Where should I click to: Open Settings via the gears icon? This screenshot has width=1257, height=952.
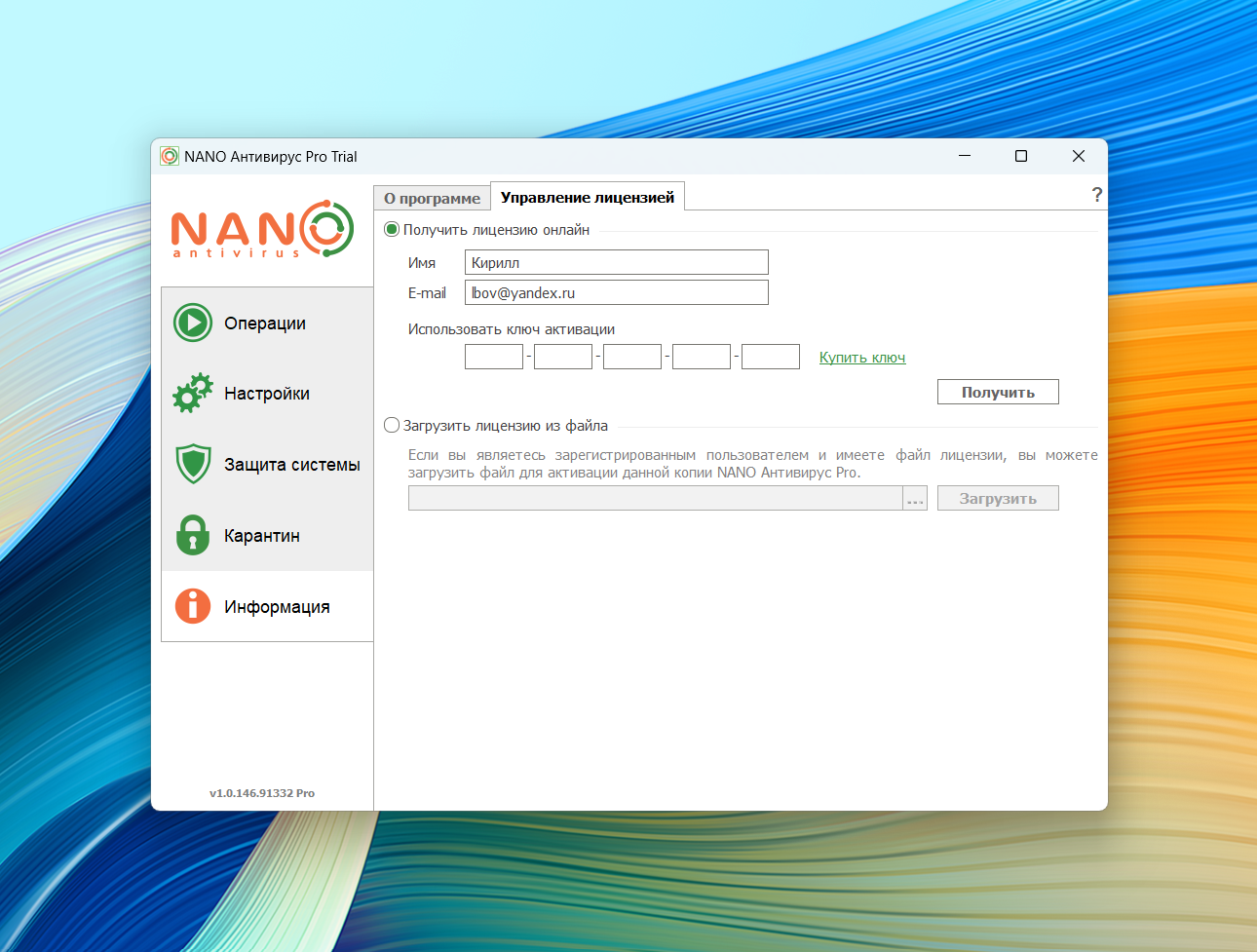pyautogui.click(x=193, y=393)
